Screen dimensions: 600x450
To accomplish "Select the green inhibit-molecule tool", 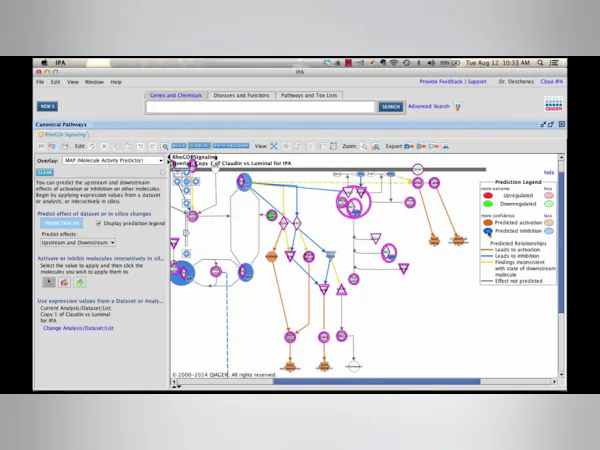I will 80,282.
